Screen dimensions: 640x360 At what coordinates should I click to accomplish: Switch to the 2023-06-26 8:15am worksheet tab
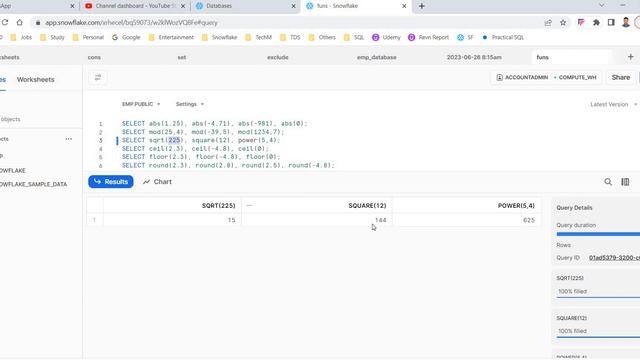tap(474, 57)
